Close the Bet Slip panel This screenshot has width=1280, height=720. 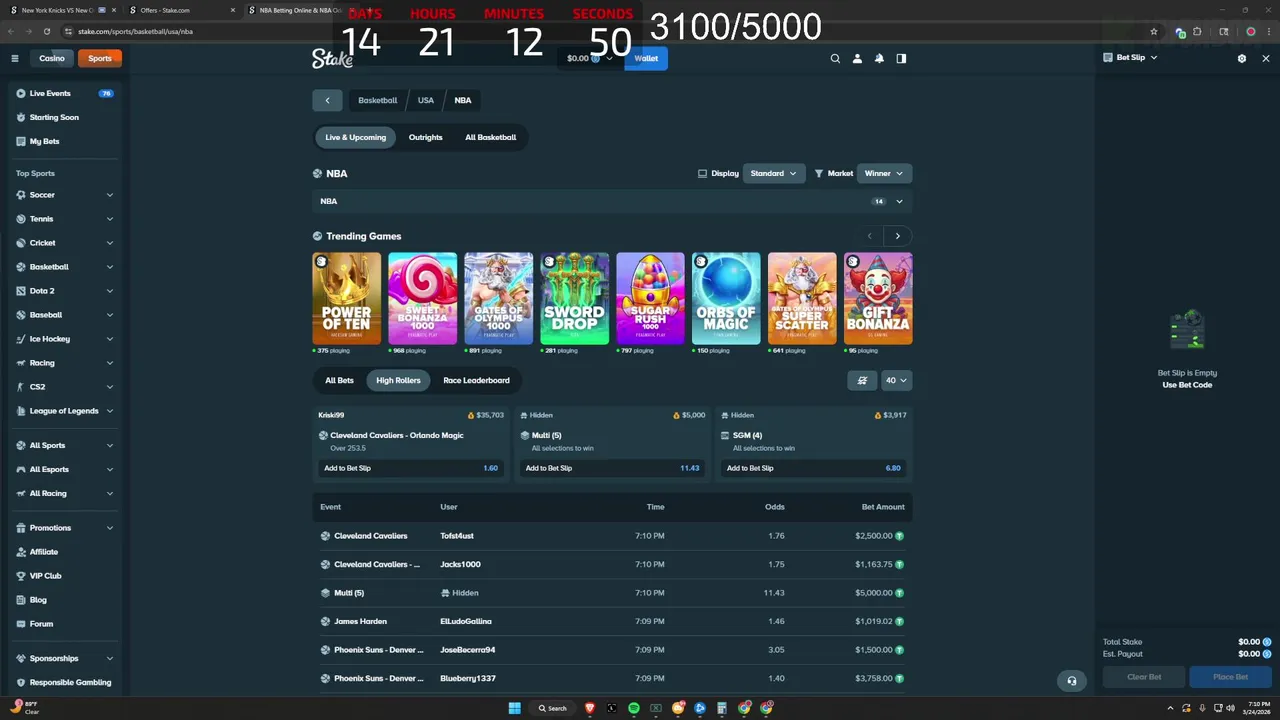(1266, 58)
